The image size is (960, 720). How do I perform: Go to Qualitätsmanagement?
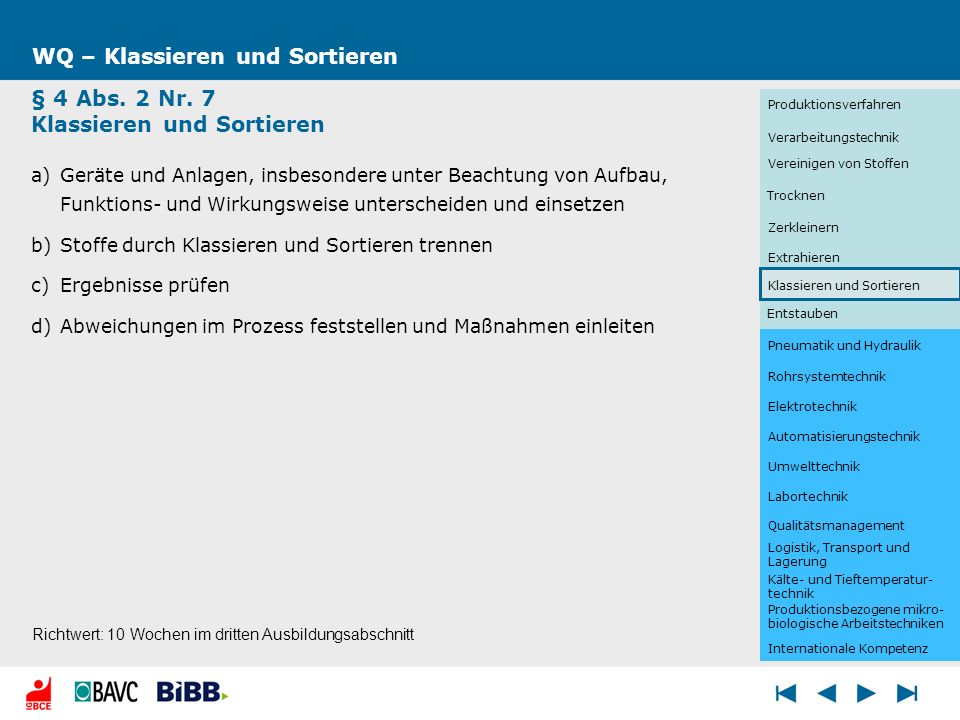836,525
